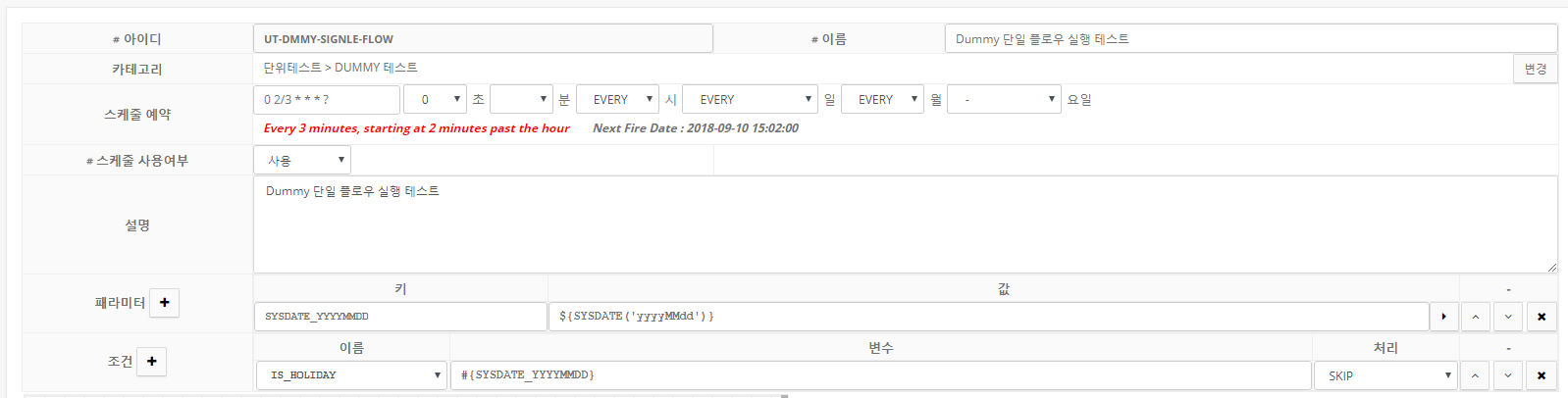Open the IS_HOLIDAY condition name dropdown
This screenshot has width=1568, height=398.
[x=351, y=375]
